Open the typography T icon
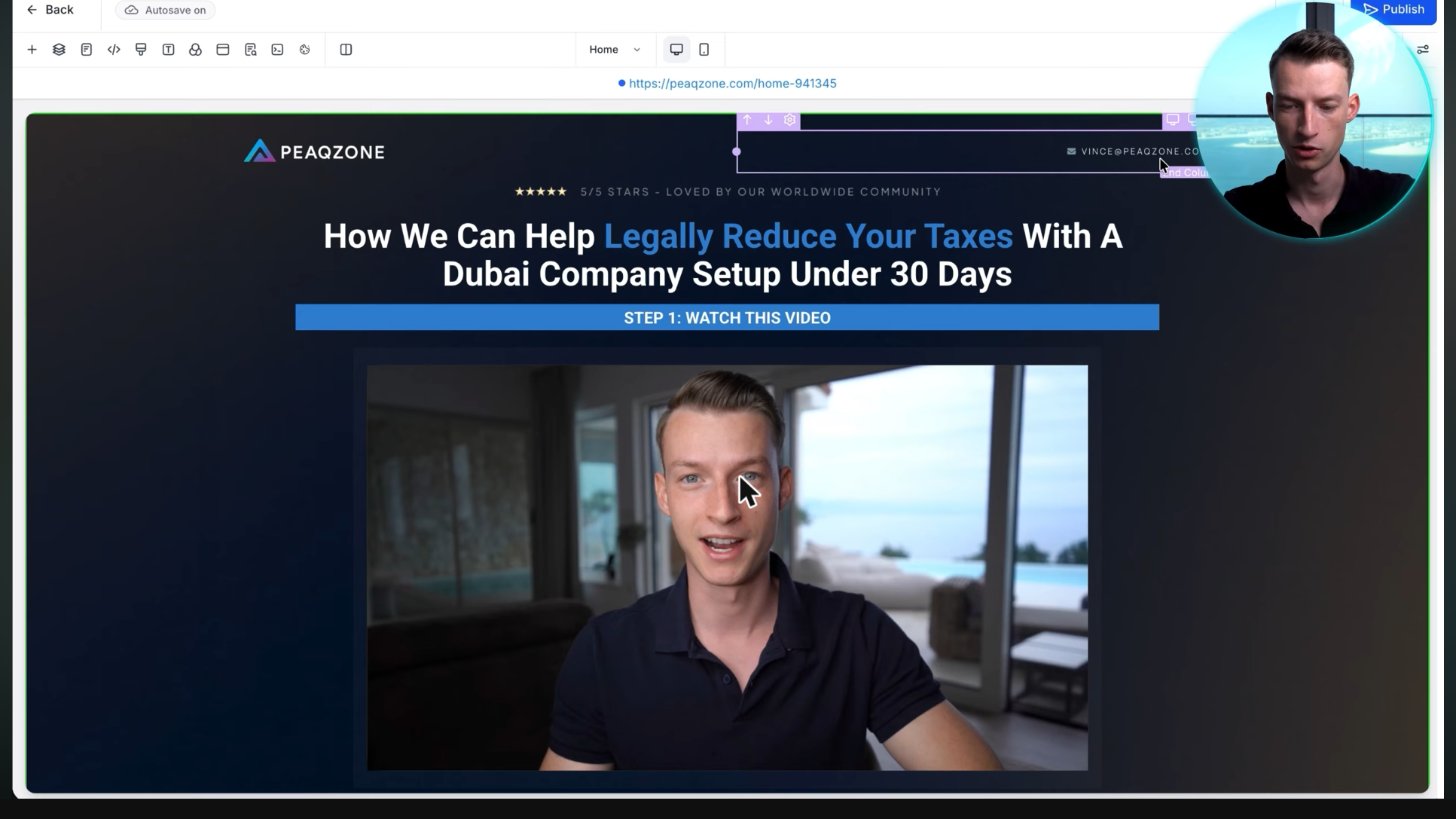 pos(168,50)
